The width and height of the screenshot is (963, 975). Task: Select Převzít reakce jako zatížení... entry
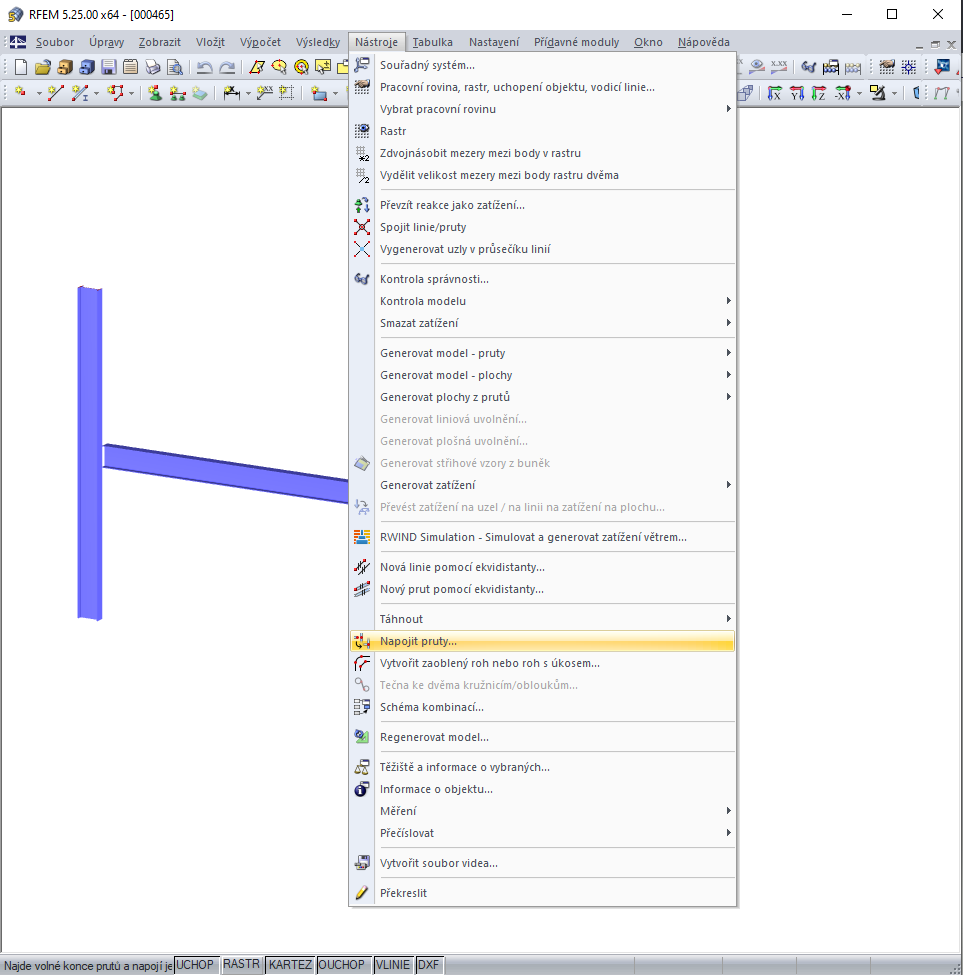542,205
